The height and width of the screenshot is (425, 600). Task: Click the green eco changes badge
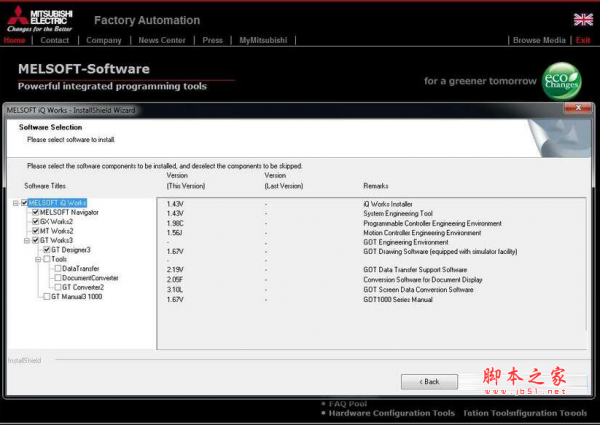(561, 80)
